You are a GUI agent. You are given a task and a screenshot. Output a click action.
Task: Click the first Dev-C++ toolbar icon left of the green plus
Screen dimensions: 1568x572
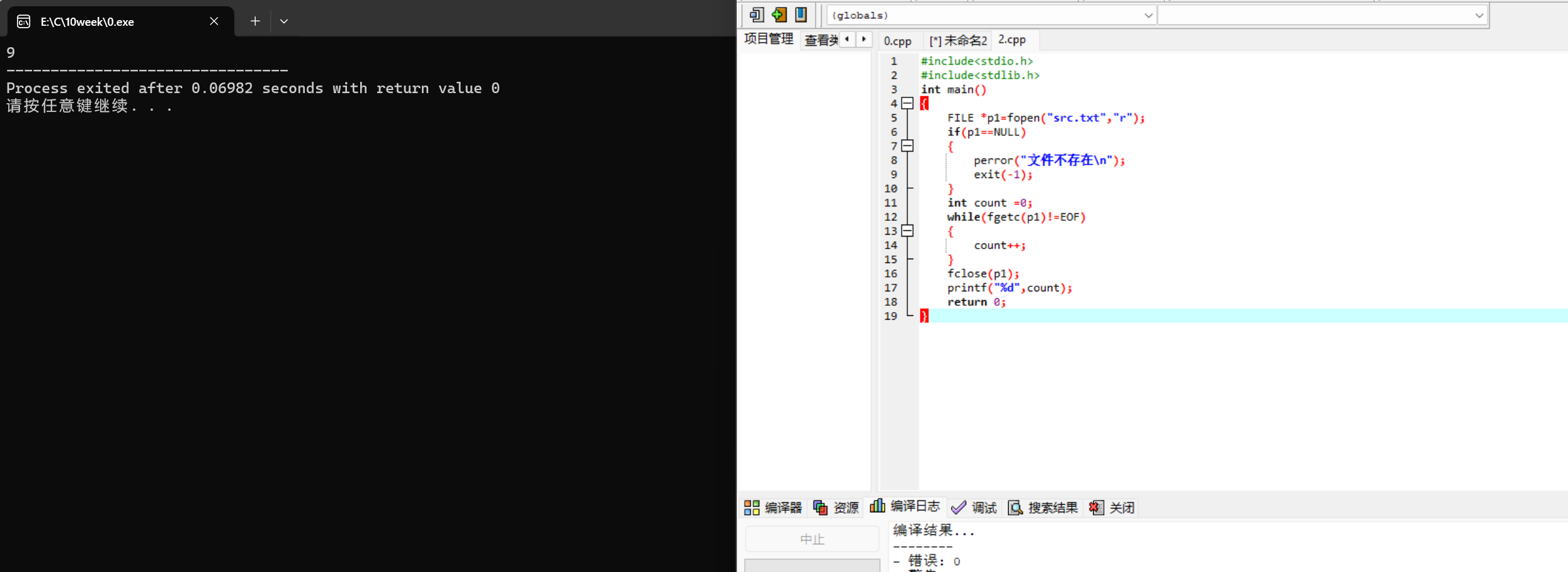point(756,14)
